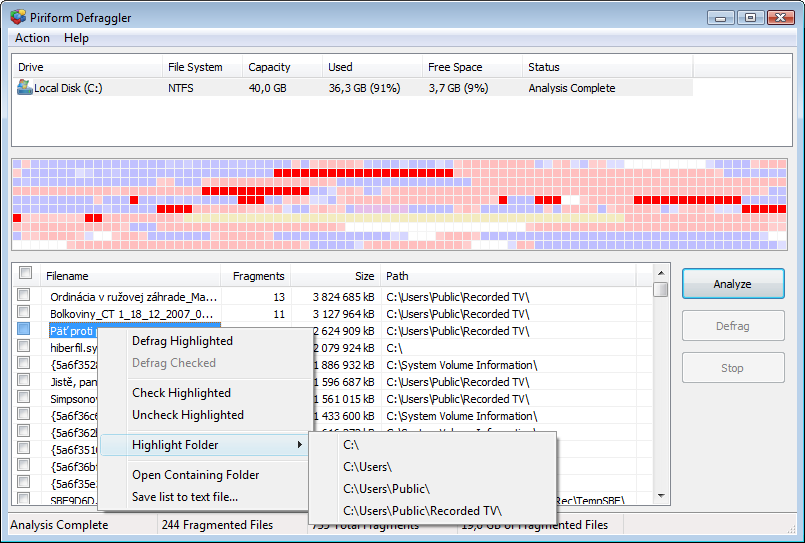805x543 pixels.
Task: Select Open Containing Folder menu entry
Action: pyautogui.click(x=196, y=475)
